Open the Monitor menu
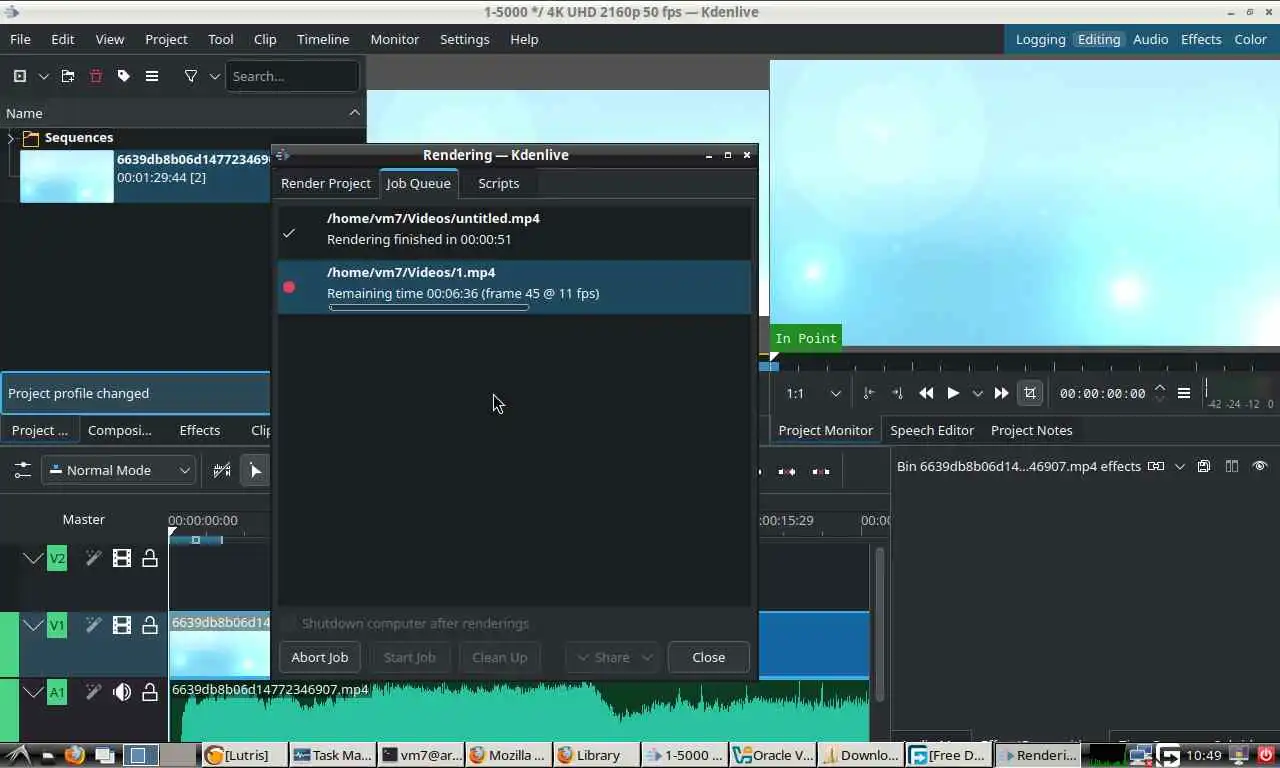Viewport: 1280px width, 768px height. [394, 39]
